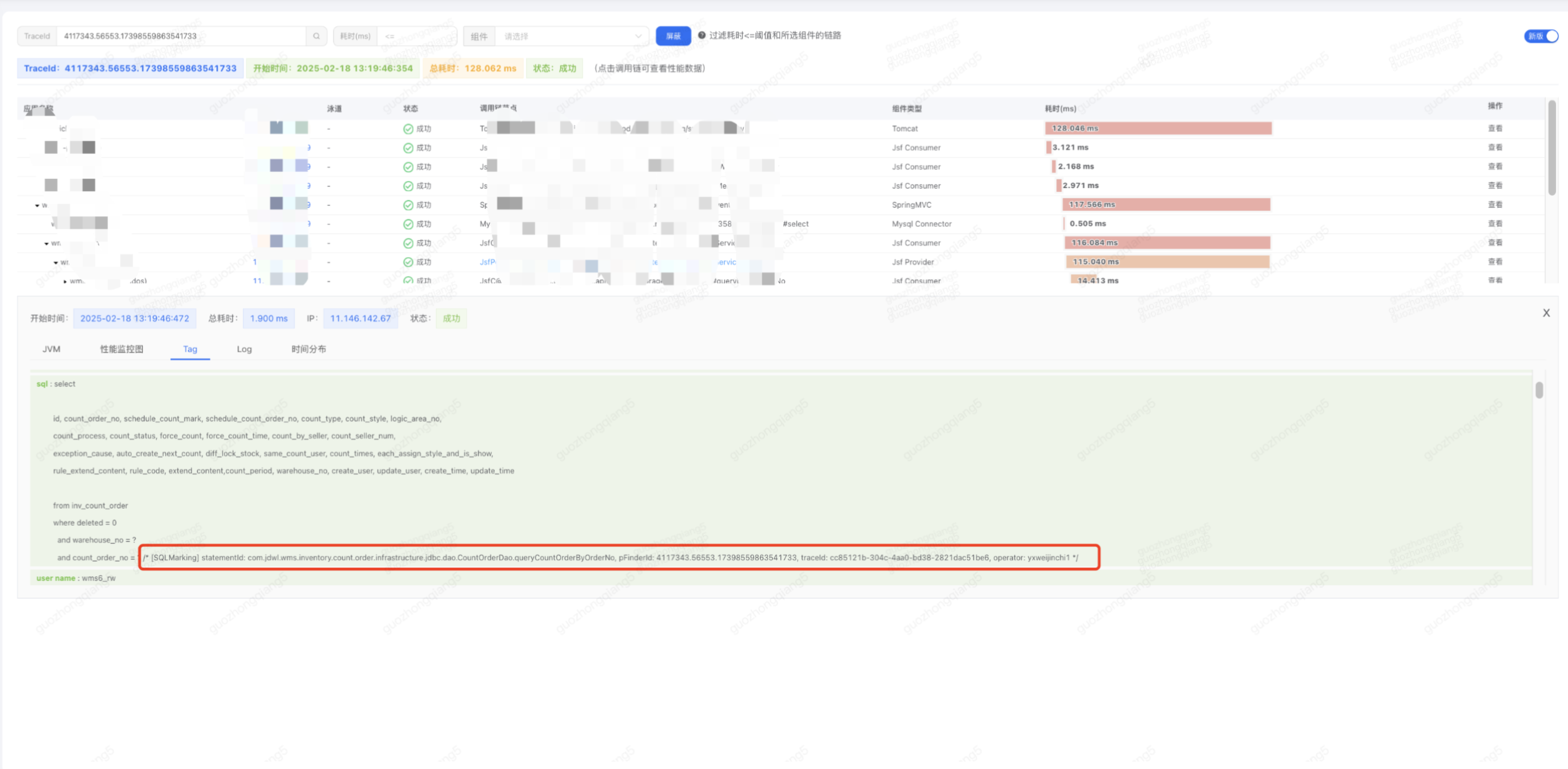Click the 117.566 ms duration bar

pyautogui.click(x=1165, y=205)
